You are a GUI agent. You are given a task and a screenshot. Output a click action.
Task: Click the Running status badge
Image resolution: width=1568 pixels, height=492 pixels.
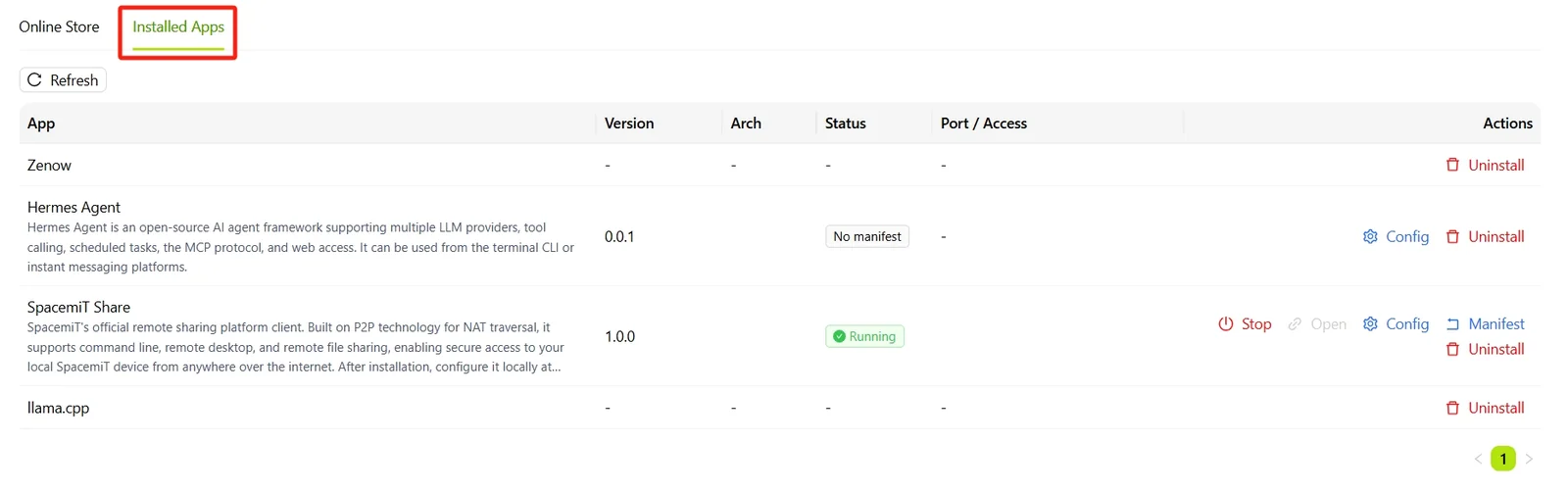pos(864,336)
